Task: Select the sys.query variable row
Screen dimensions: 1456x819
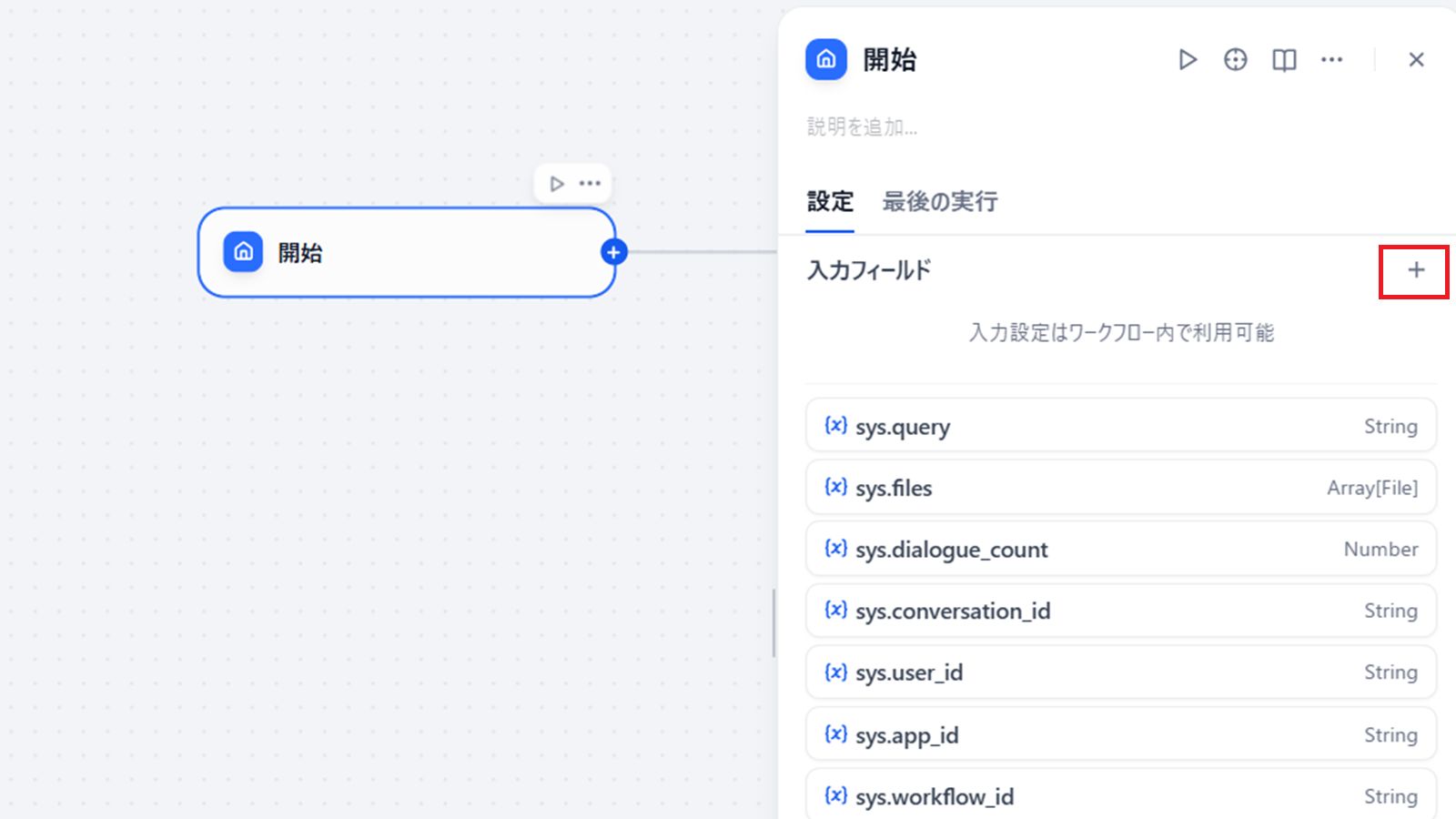Action: coord(1120,426)
